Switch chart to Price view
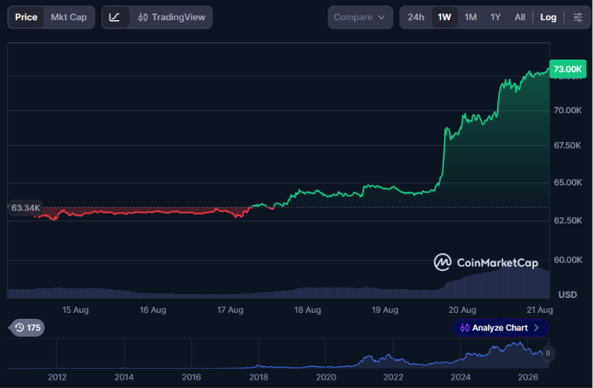This screenshot has width=593, height=388. pos(26,17)
